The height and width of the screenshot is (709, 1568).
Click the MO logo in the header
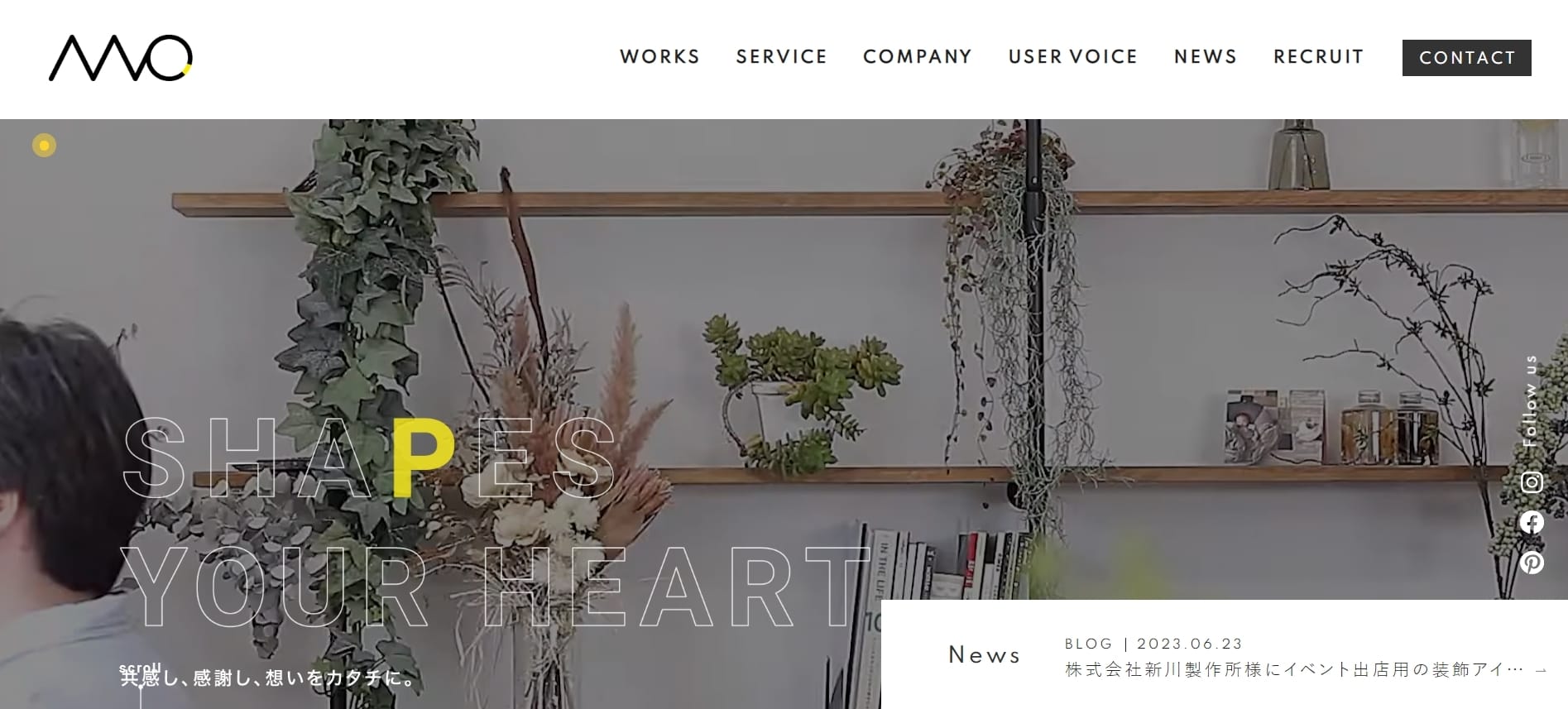click(x=121, y=58)
